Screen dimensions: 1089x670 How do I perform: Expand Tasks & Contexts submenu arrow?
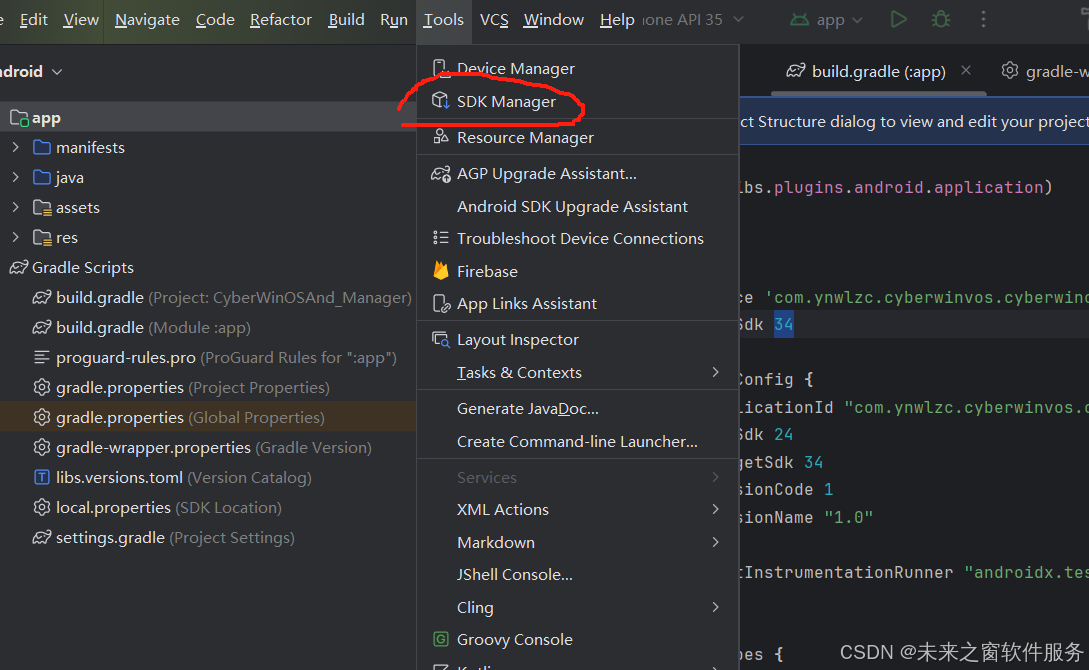tap(715, 372)
